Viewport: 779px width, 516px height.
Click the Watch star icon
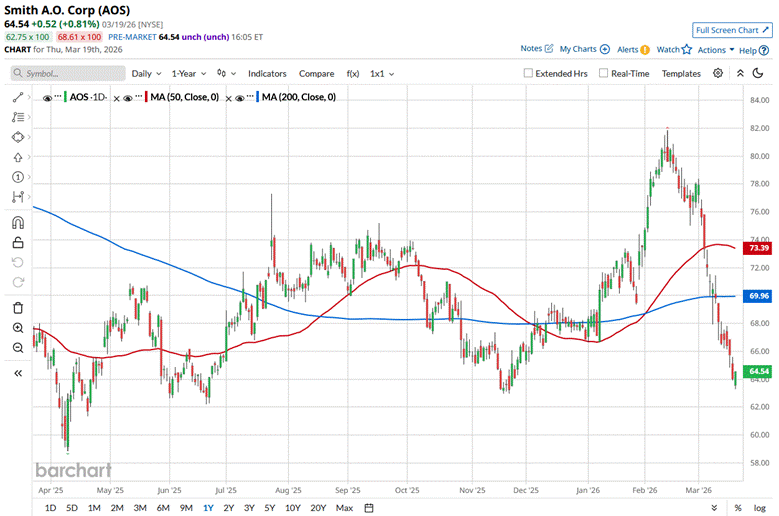(x=687, y=49)
